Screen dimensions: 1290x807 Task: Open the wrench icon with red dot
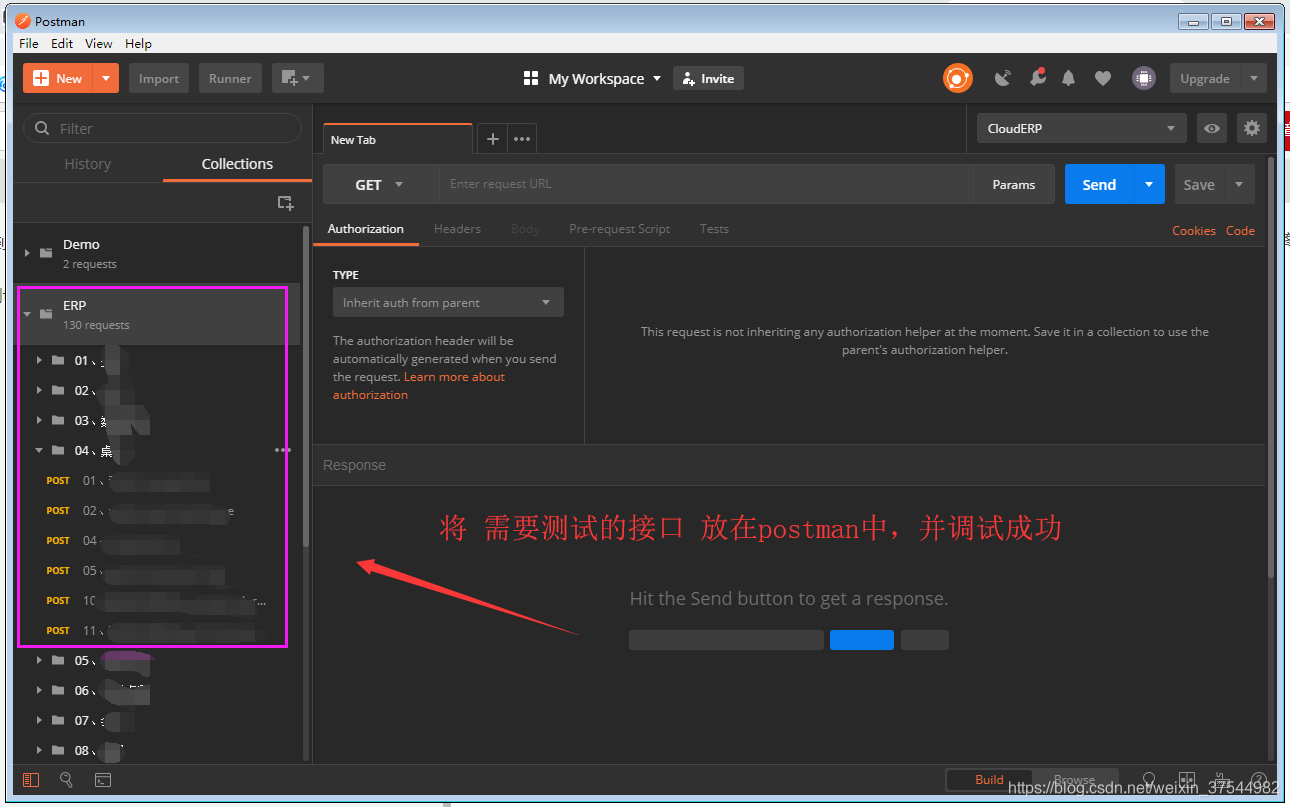[x=1038, y=77]
